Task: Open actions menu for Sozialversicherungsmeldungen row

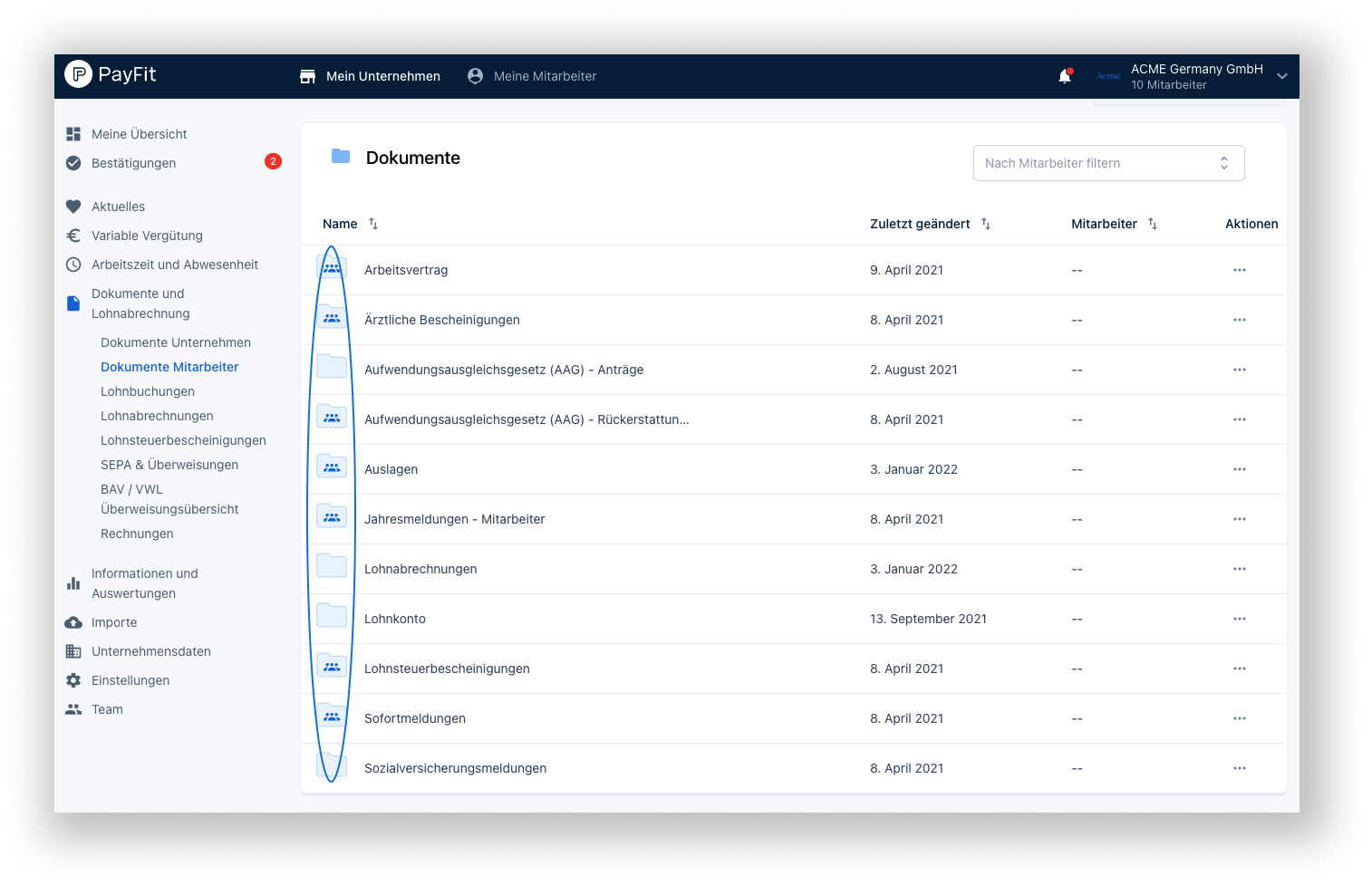Action: click(x=1240, y=768)
